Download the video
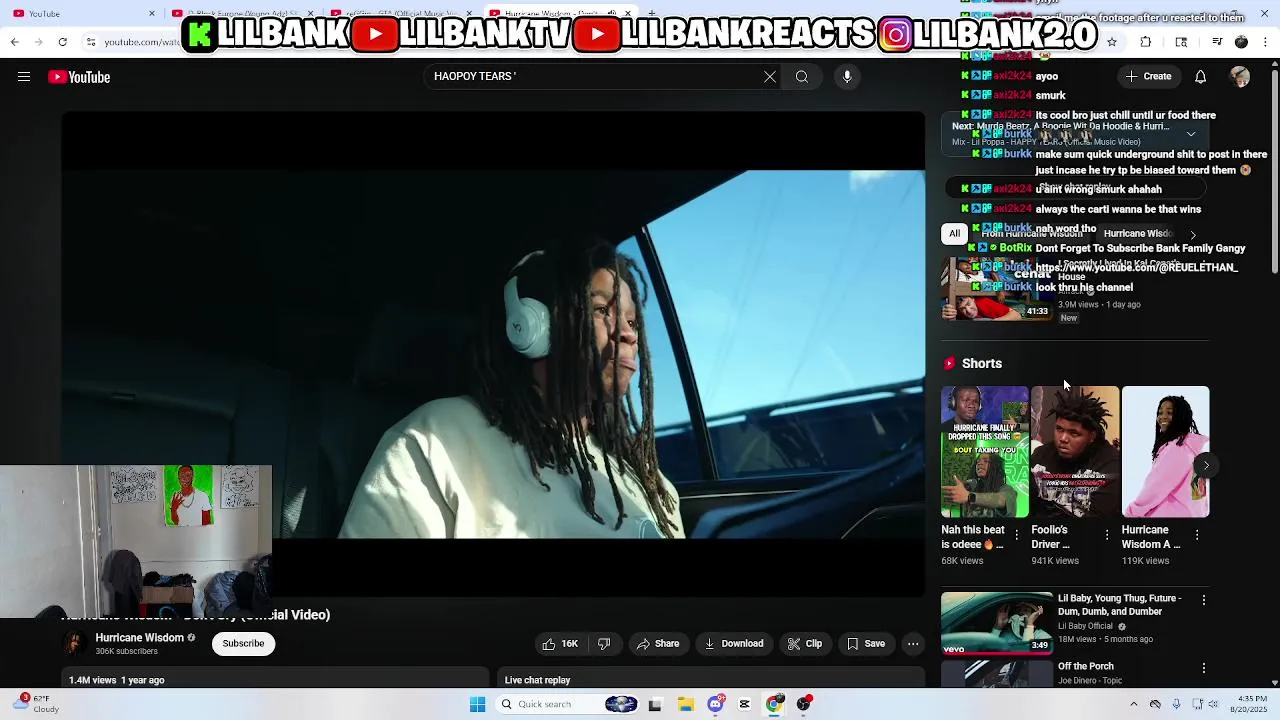Image resolution: width=1280 pixels, height=720 pixels. coord(734,644)
